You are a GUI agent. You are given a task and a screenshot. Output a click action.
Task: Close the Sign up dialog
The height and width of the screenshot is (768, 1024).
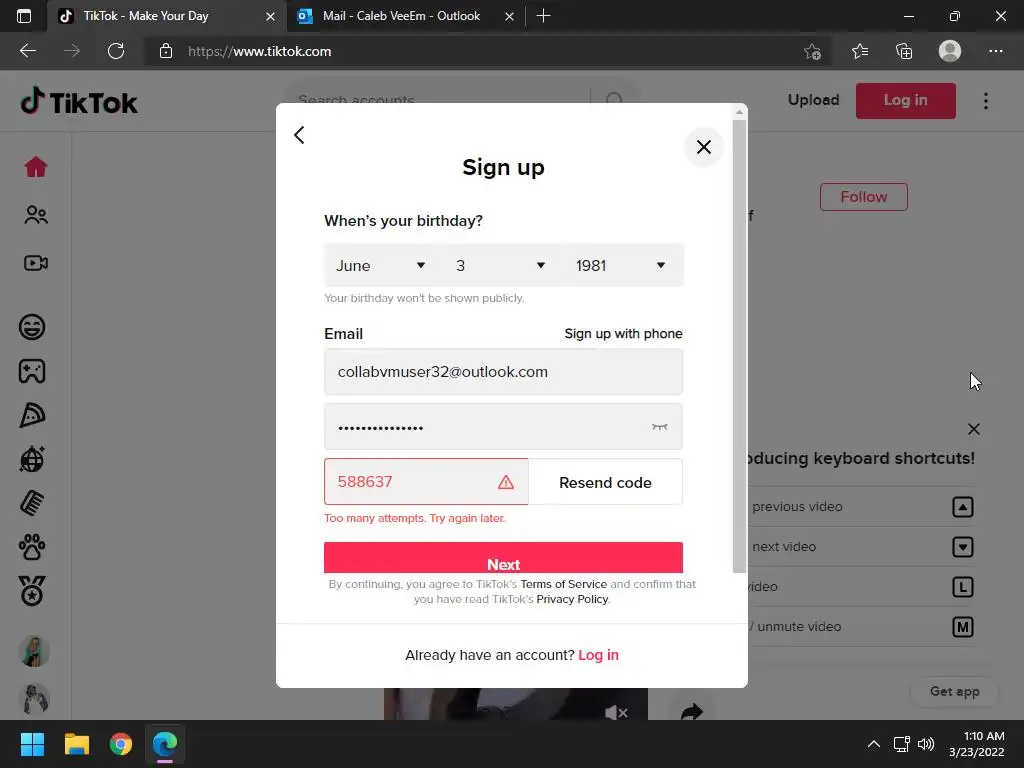(703, 147)
